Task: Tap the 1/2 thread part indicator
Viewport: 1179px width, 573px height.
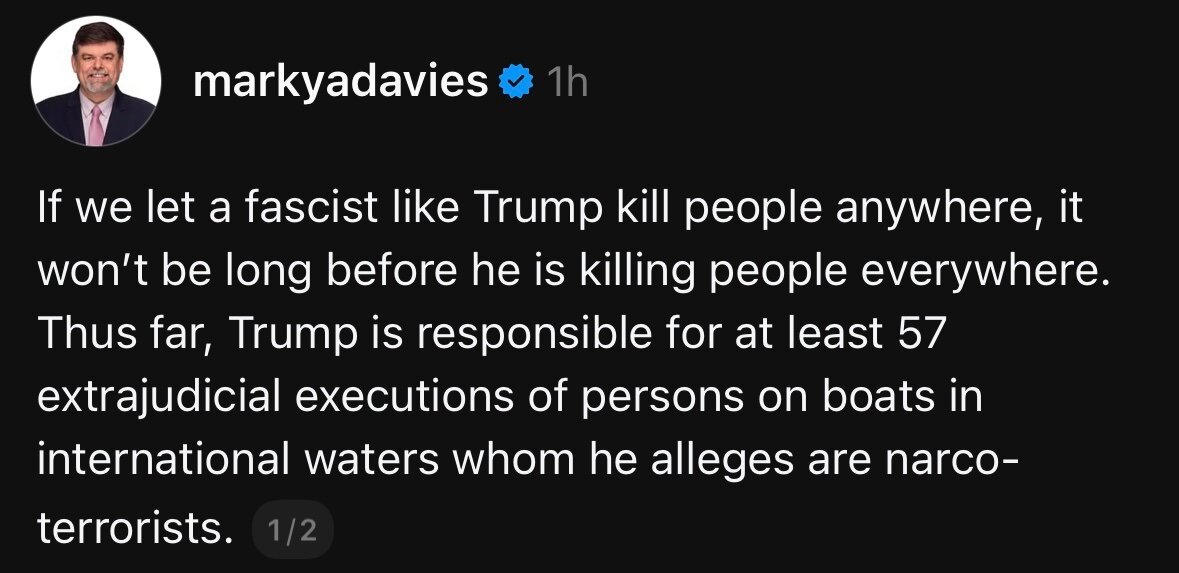Action: click(x=293, y=531)
